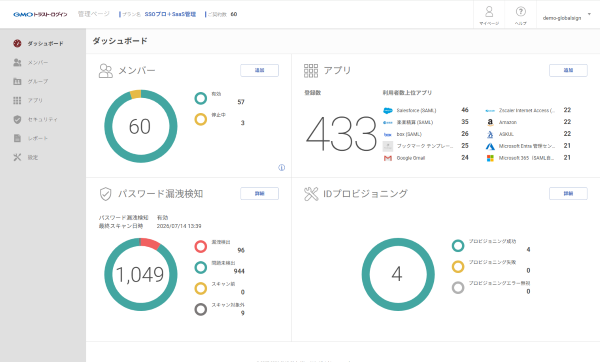
Task: Click the sidebar report document icon
Action: tap(17, 138)
